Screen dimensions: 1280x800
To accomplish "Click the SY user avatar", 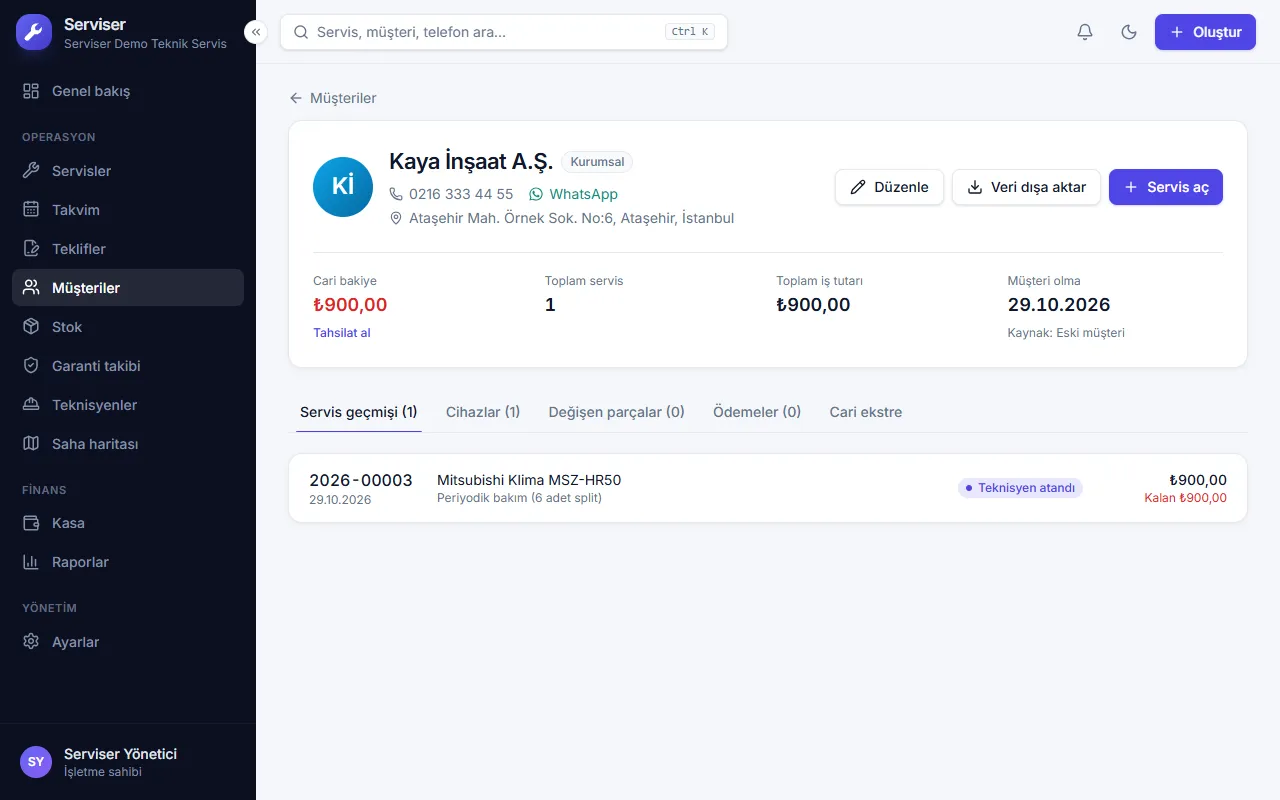I will [x=36, y=762].
